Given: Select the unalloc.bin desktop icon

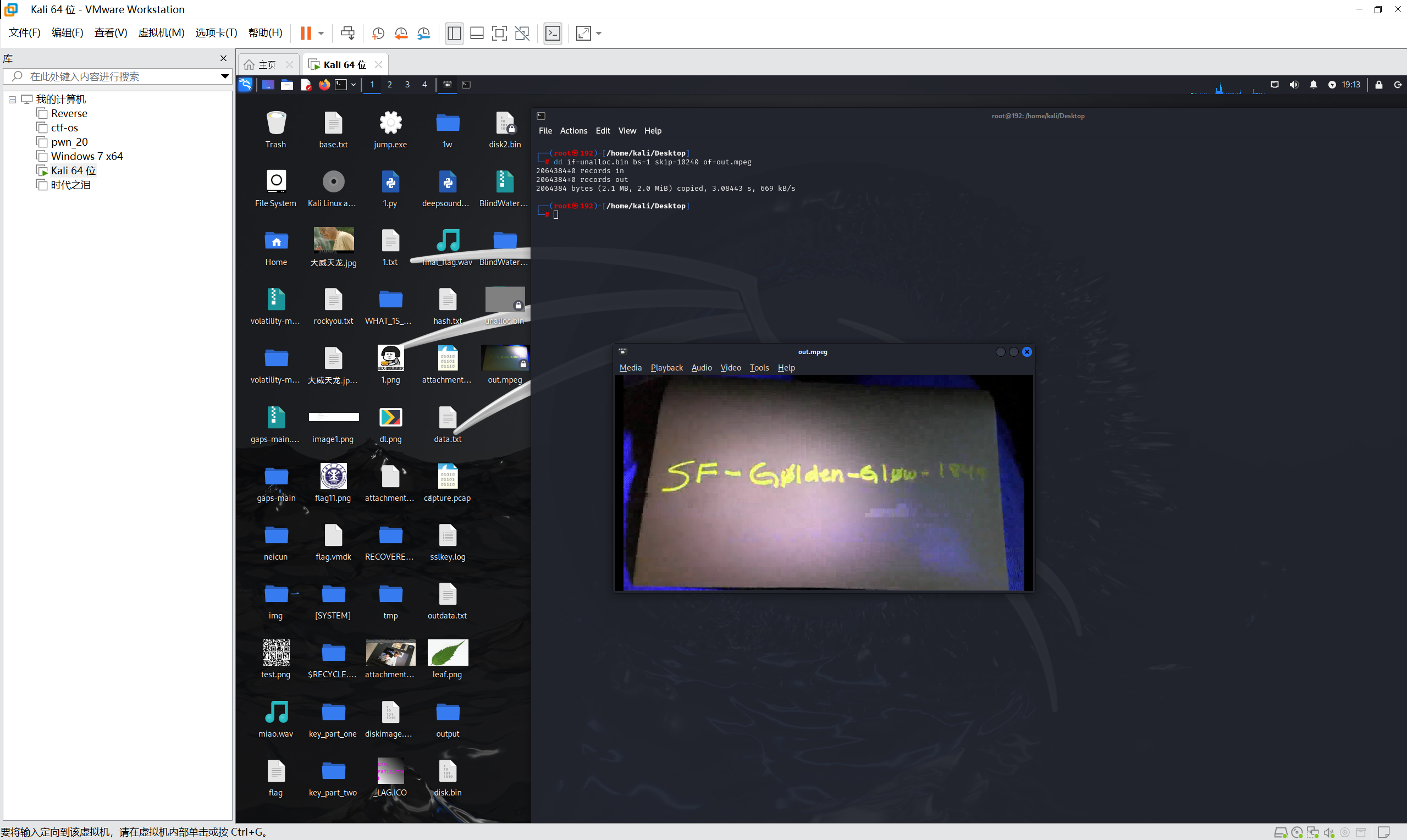Looking at the screenshot, I should point(505,306).
